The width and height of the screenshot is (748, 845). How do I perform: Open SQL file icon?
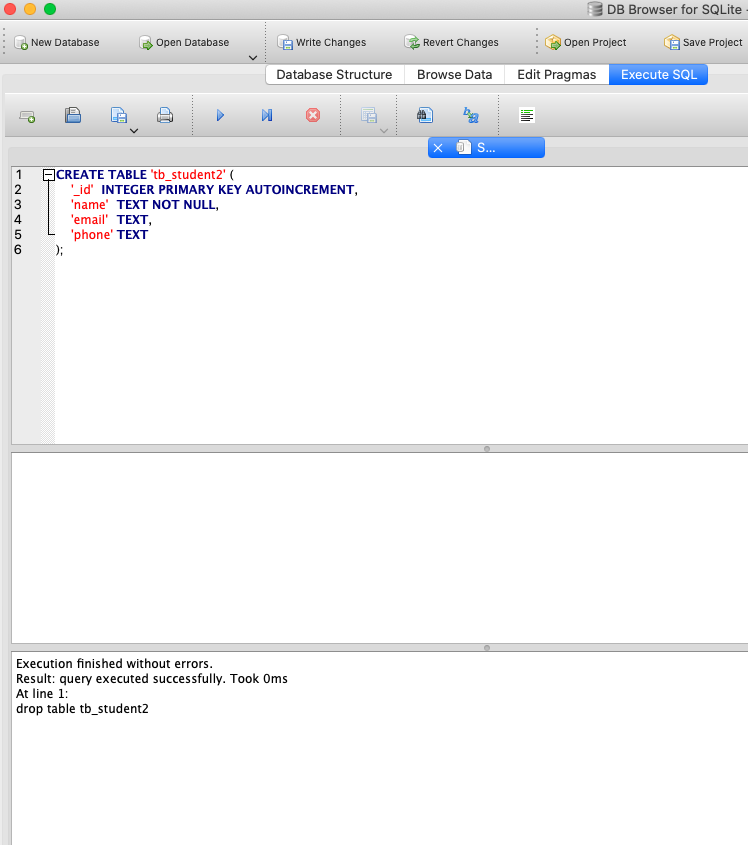73,115
